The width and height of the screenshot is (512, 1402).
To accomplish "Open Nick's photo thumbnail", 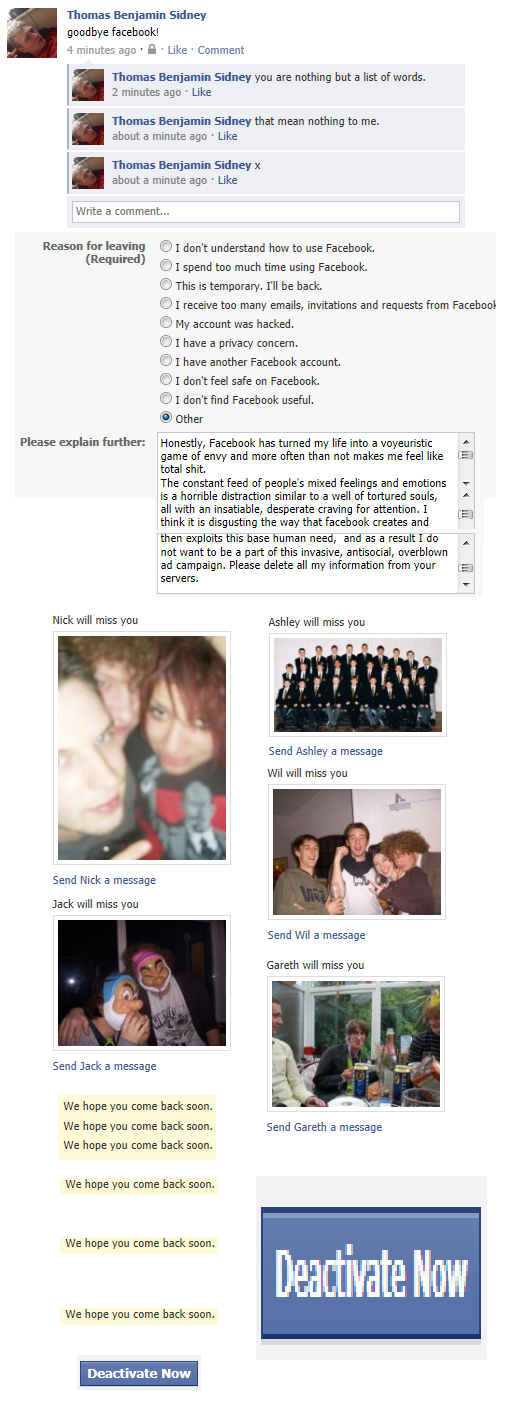I will coord(142,748).
